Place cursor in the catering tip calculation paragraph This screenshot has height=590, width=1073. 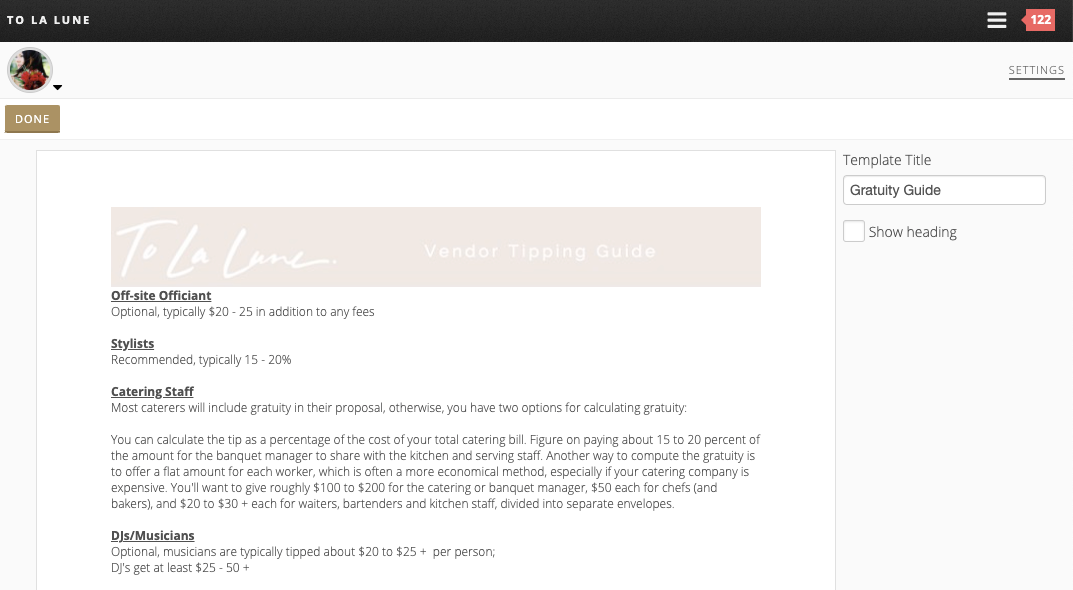pos(435,472)
